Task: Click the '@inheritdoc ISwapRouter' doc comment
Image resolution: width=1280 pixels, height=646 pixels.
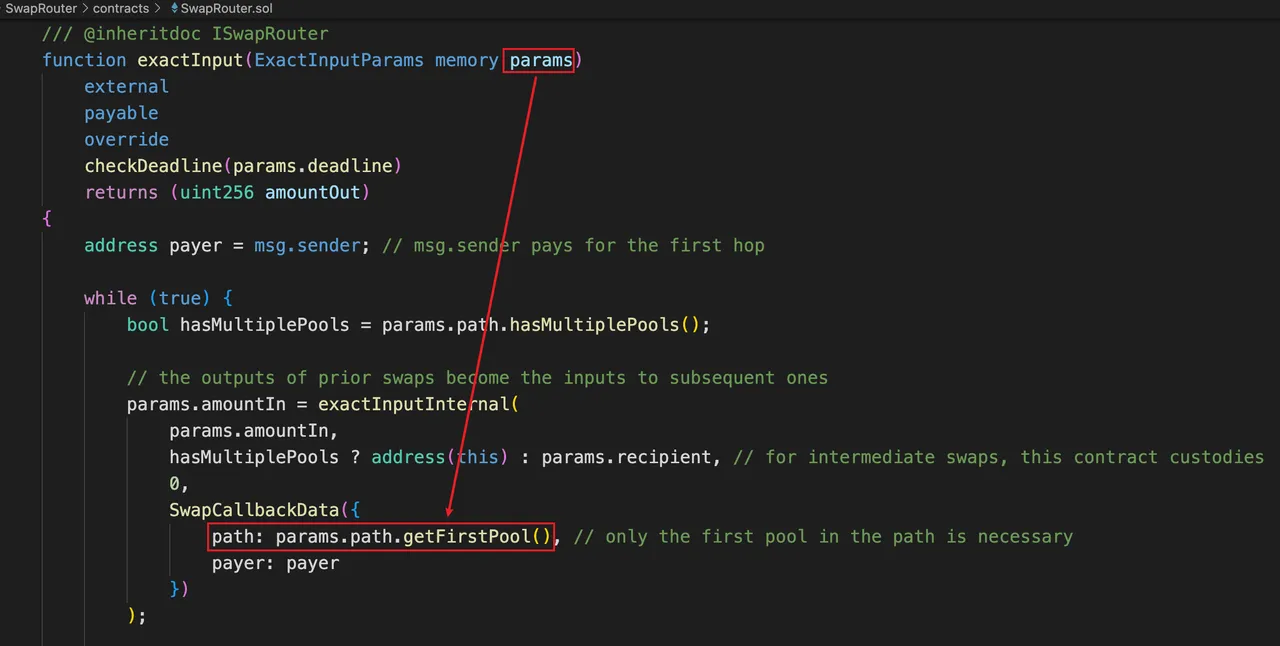Action: click(185, 34)
